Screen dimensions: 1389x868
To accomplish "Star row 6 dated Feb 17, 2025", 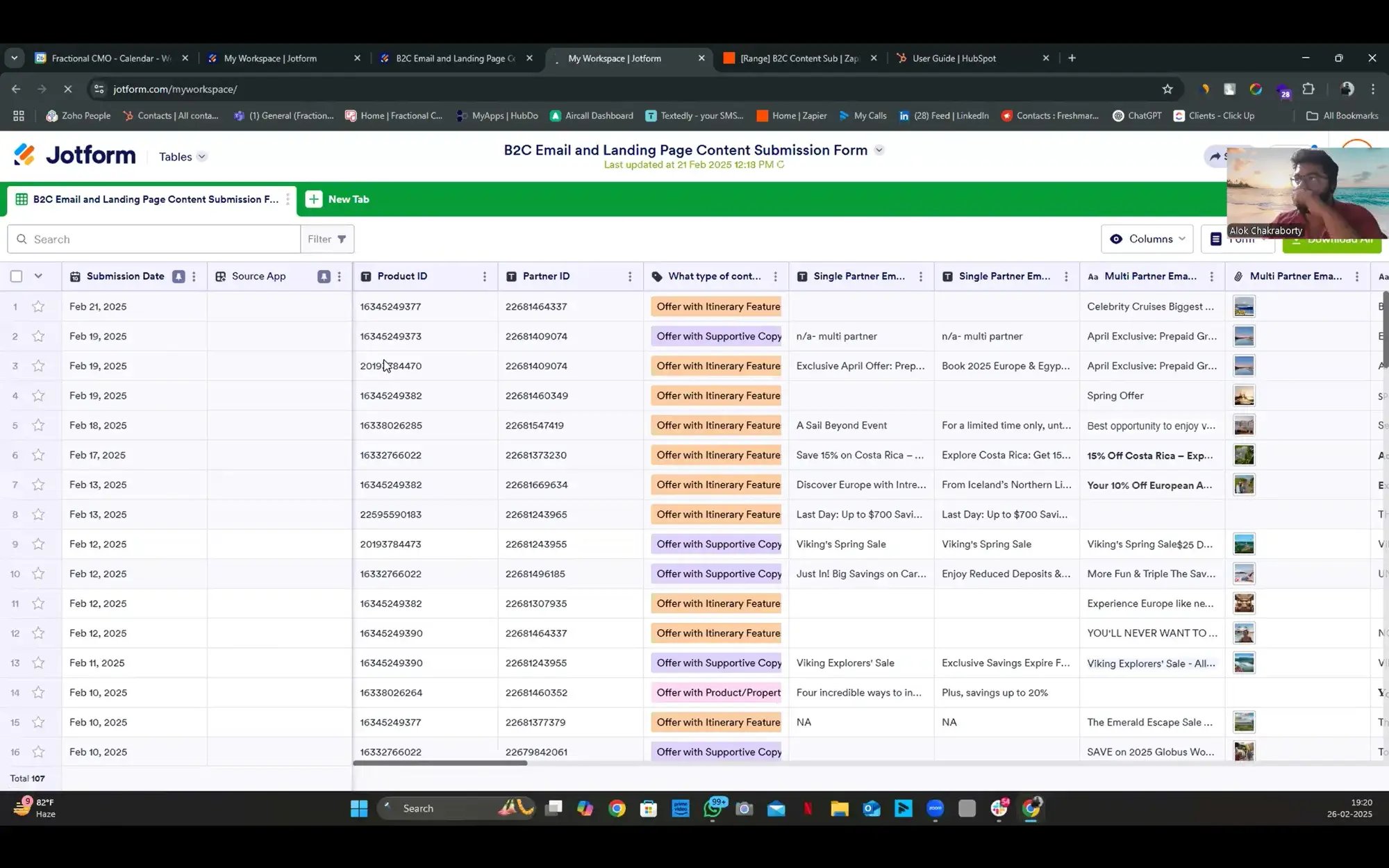I will [x=38, y=455].
